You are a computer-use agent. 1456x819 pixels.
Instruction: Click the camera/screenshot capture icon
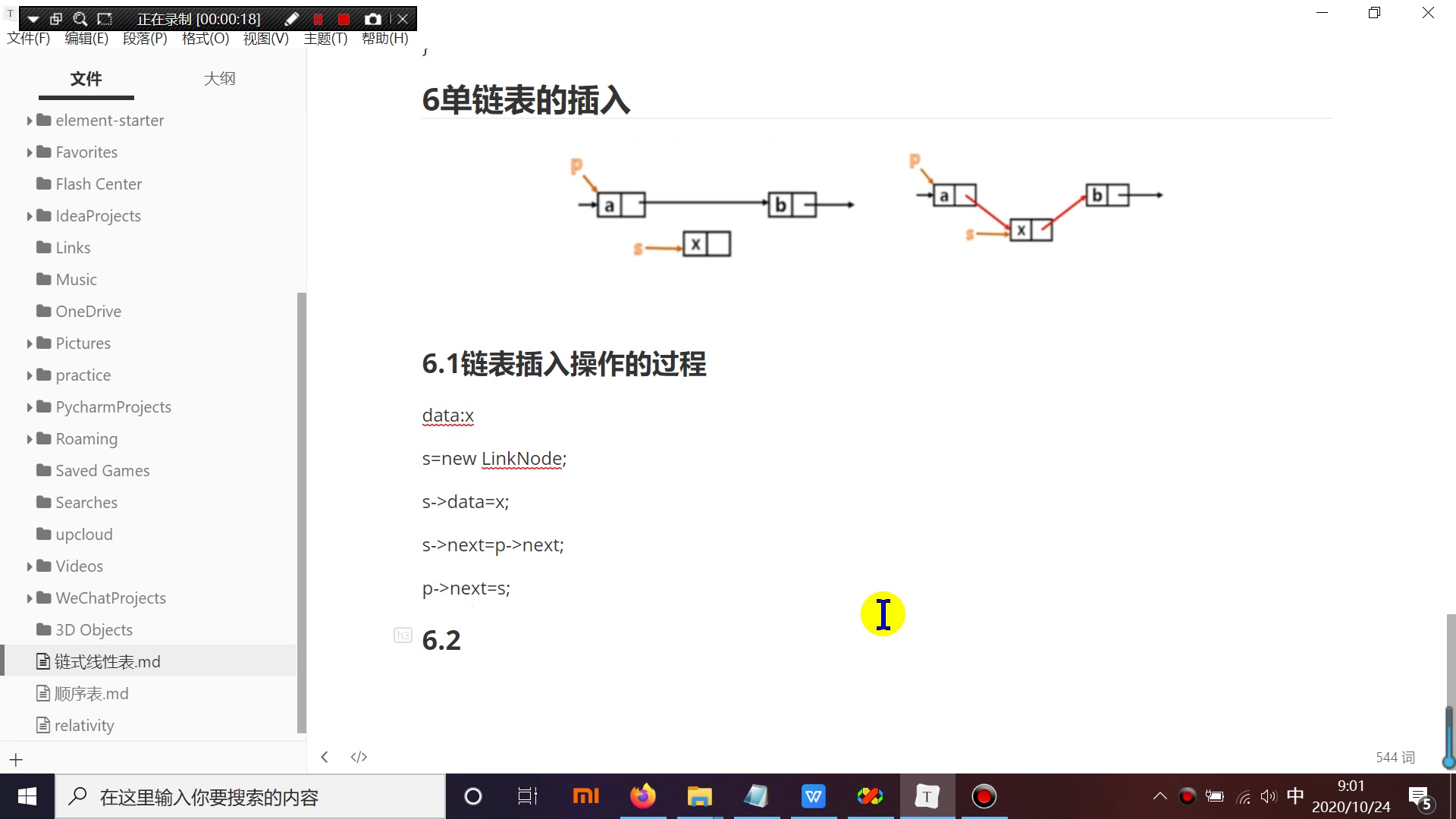tap(372, 18)
